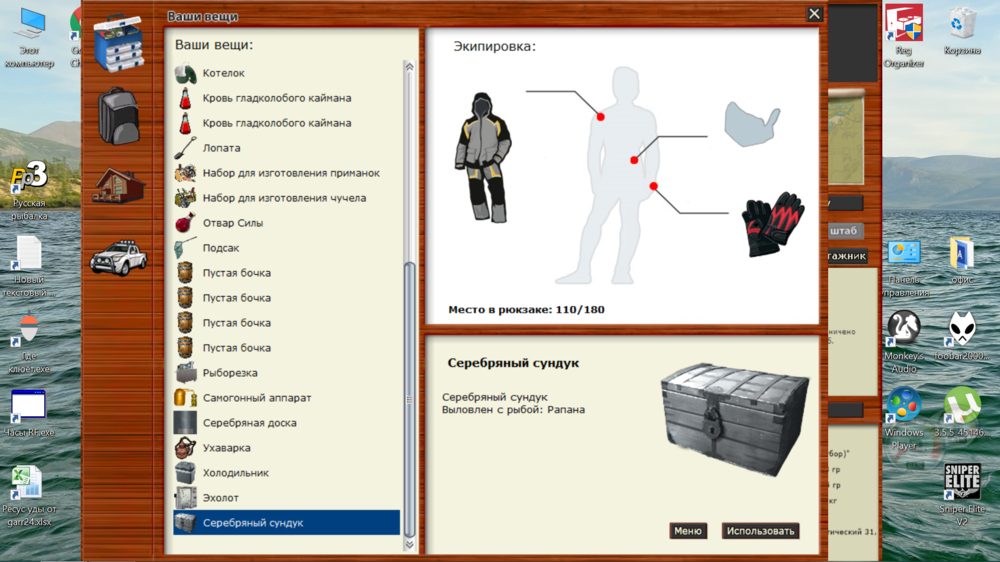Select Лопата in the items list

[221, 148]
